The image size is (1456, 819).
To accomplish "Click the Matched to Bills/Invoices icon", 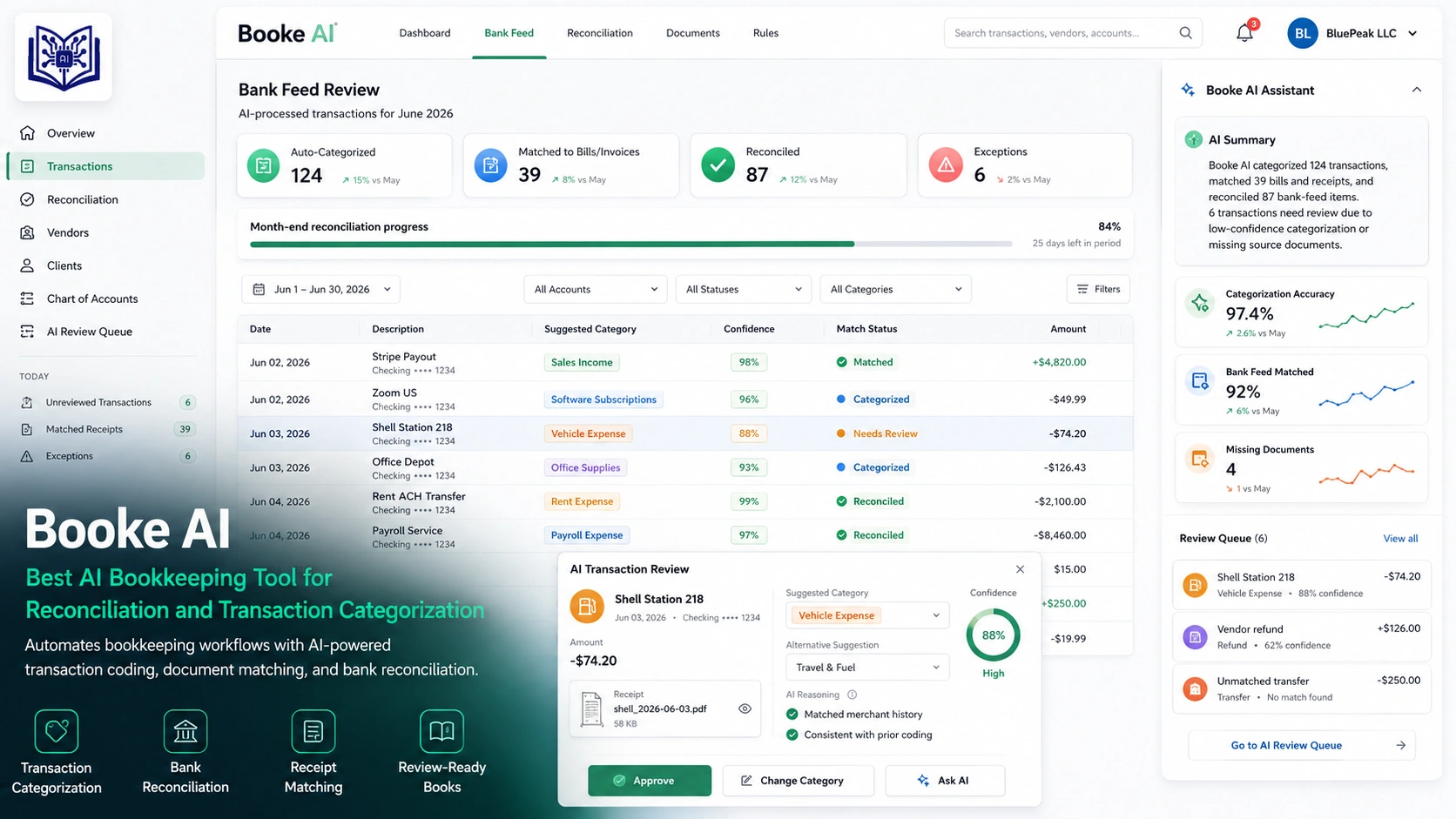I will click(490, 165).
